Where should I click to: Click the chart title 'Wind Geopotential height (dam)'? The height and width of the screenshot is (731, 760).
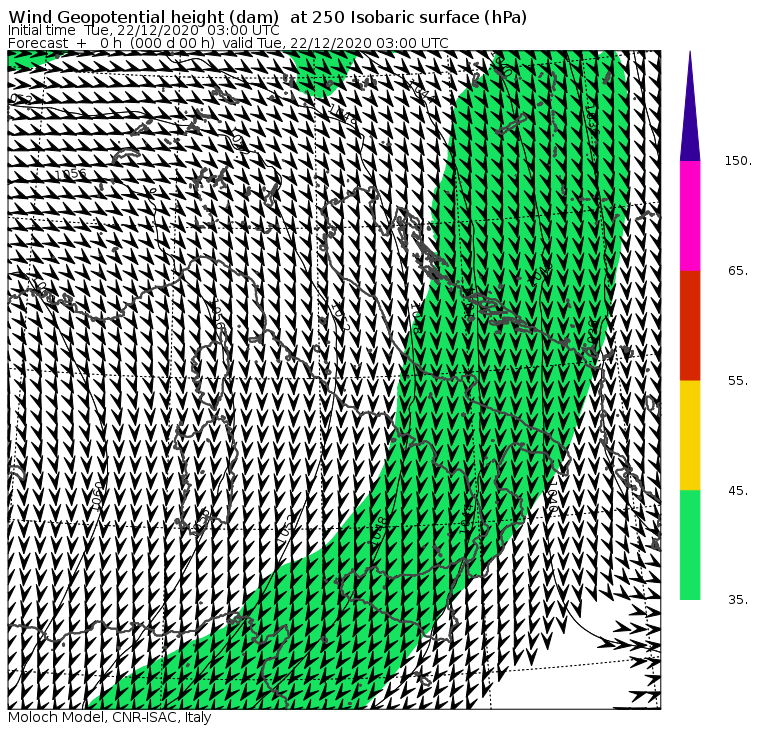(x=143, y=17)
